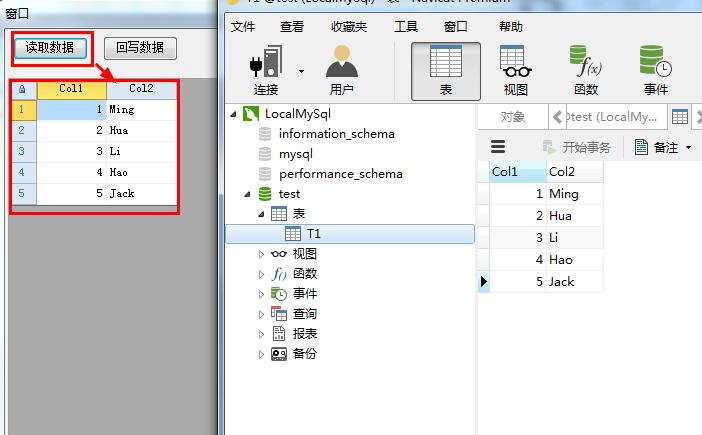
Task: Open the 查看 menu
Action: click(291, 27)
